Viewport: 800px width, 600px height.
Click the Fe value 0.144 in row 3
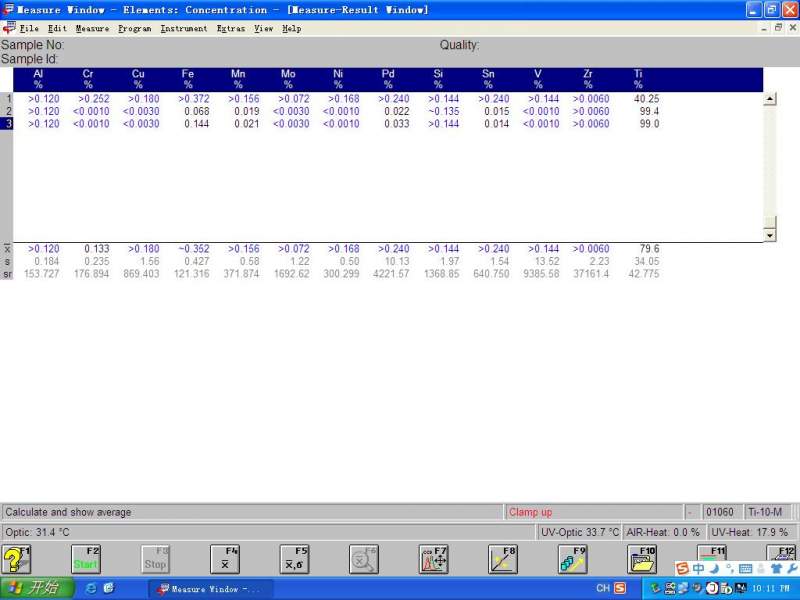(x=196, y=123)
